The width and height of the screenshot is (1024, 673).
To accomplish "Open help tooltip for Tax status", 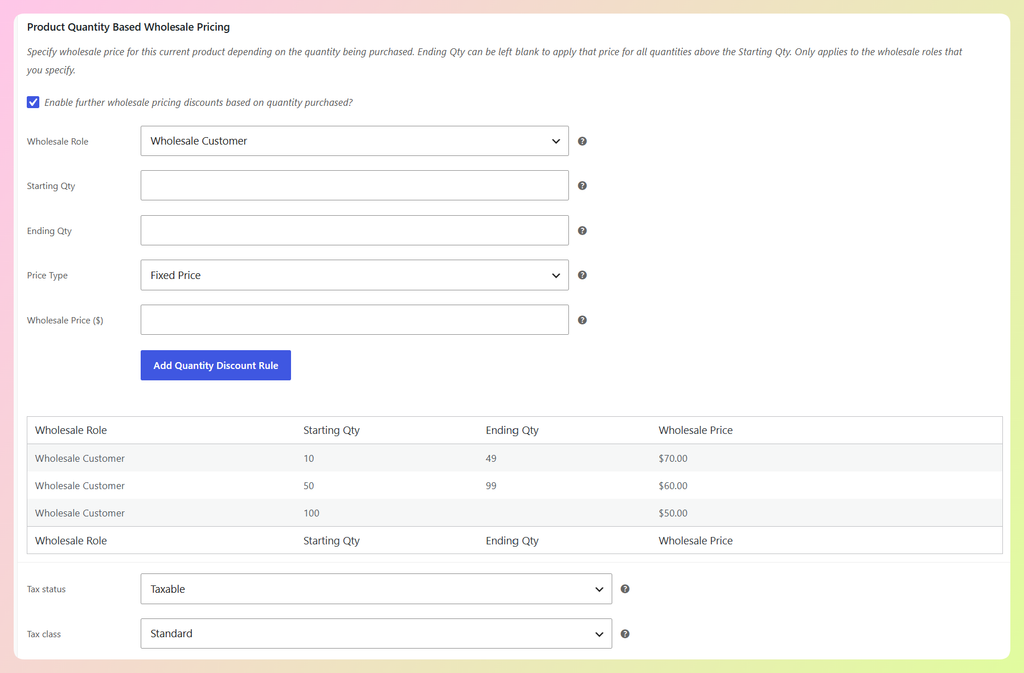I will coord(625,589).
